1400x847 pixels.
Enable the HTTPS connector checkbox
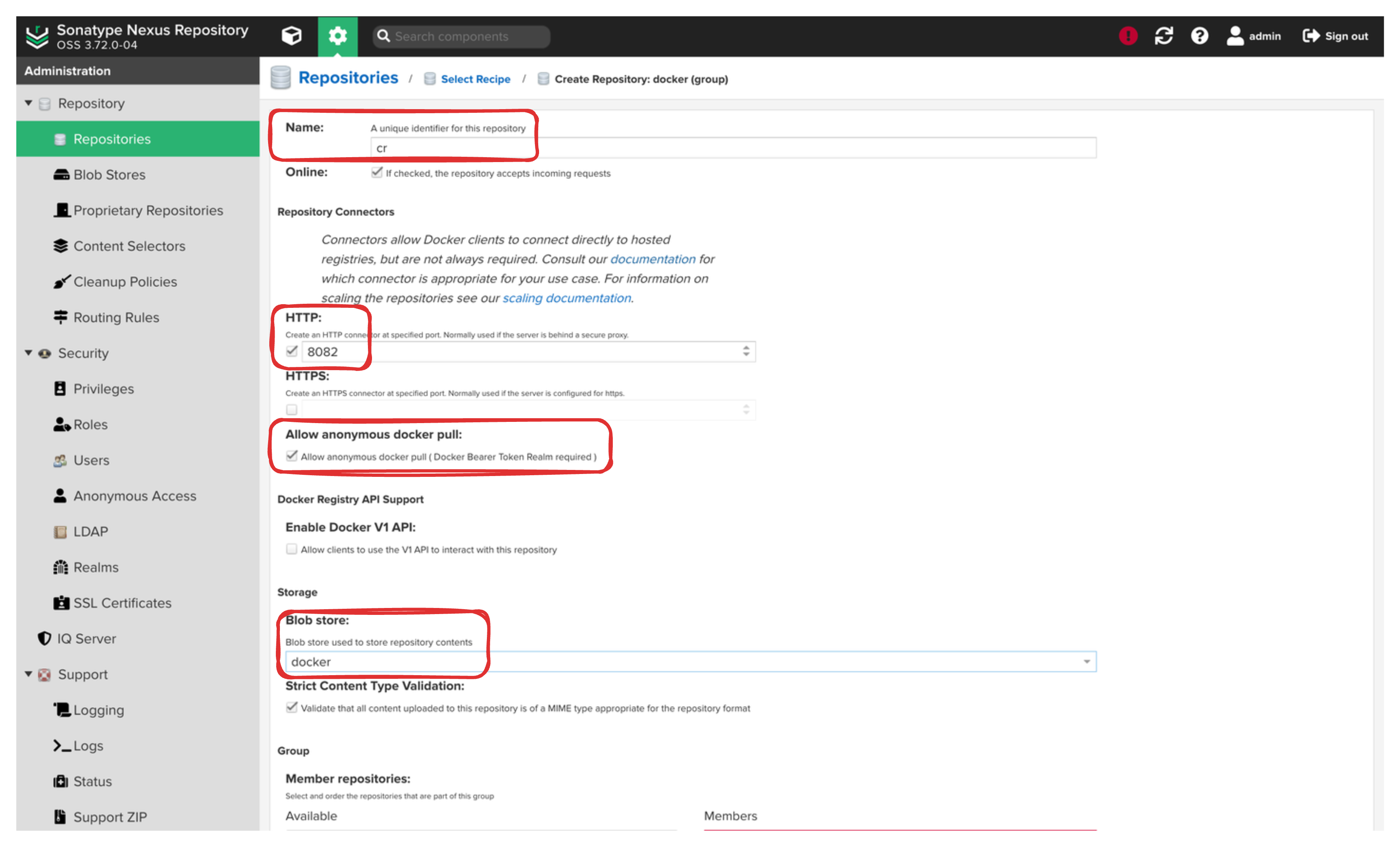point(291,409)
